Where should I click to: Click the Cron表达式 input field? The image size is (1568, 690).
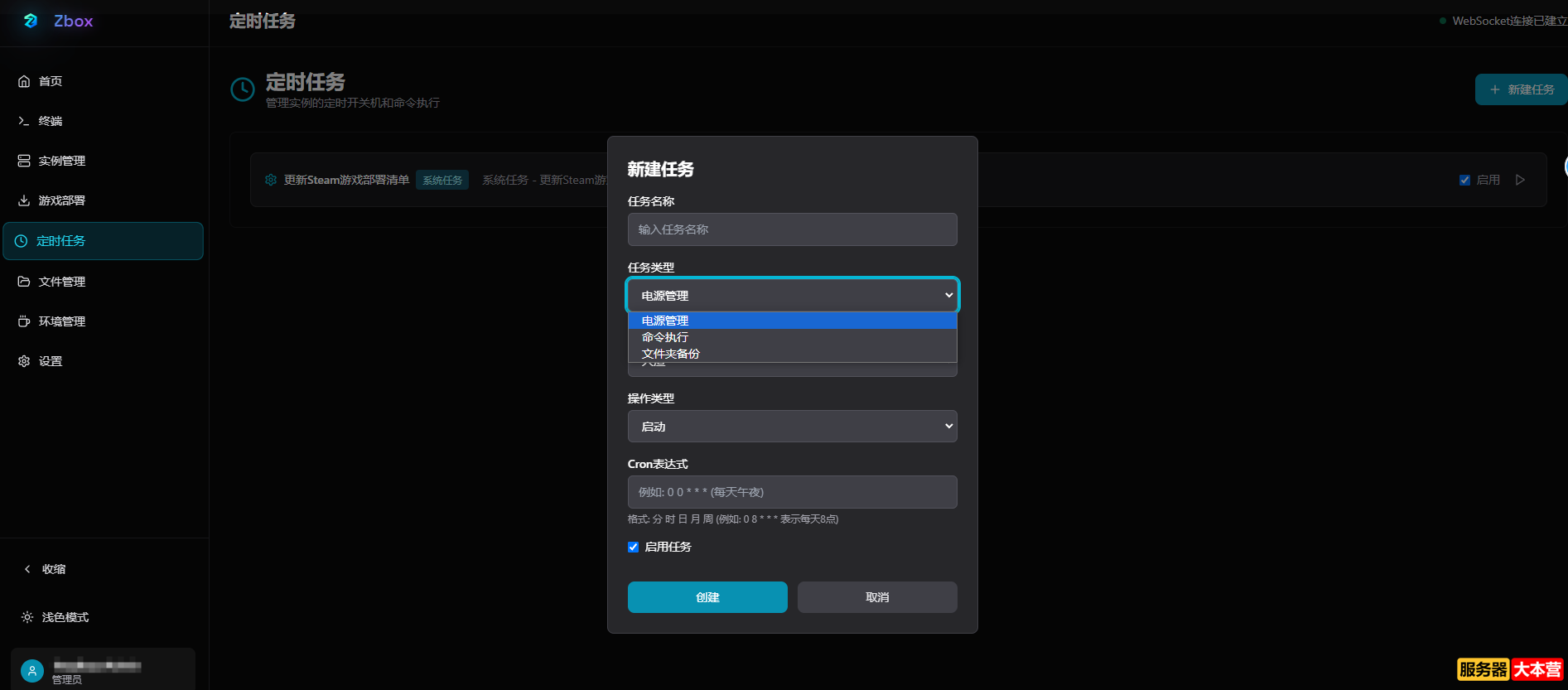click(x=793, y=492)
